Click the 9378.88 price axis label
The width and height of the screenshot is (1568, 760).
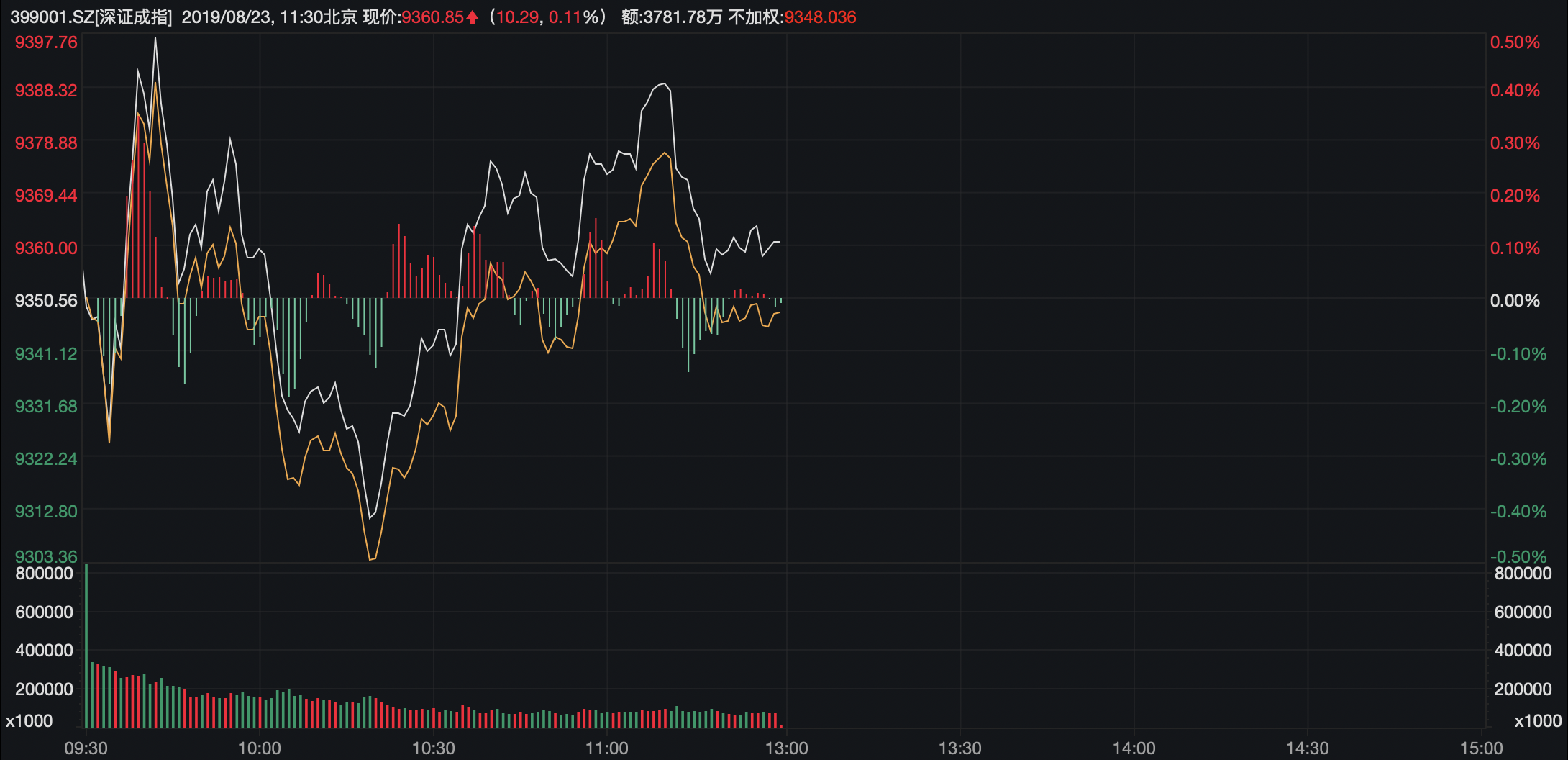click(46, 143)
